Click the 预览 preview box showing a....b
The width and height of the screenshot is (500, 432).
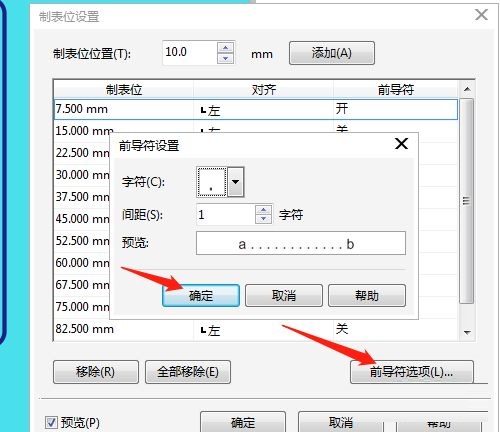(x=301, y=243)
